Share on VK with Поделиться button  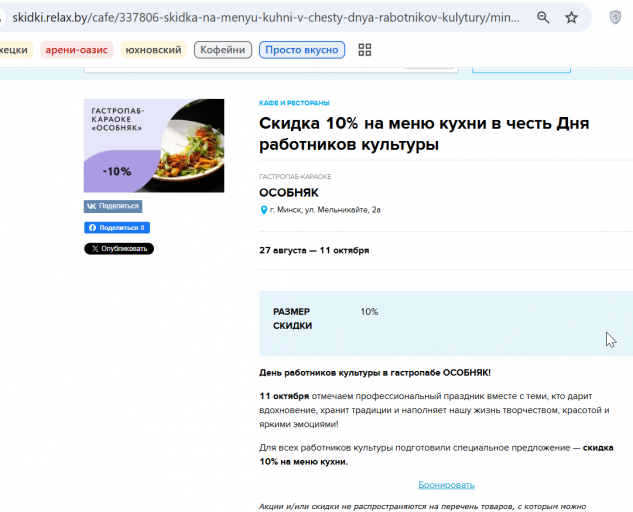click(x=113, y=206)
